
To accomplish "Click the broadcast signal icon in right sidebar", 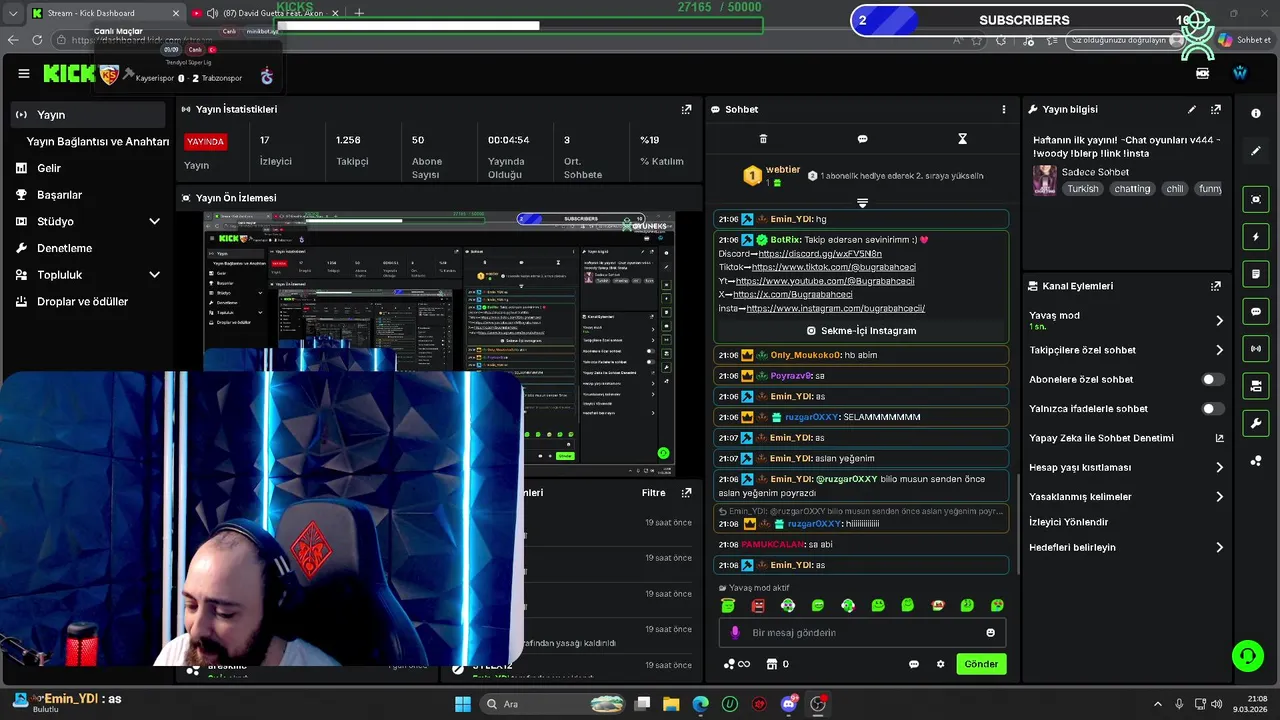I will 1256,348.
